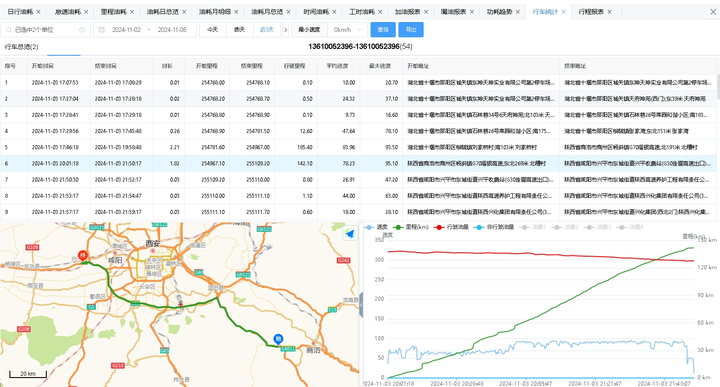Screen dimensions: 720x387
Task: Open the 行车总览(2) sub-tab
Action: click(22, 47)
